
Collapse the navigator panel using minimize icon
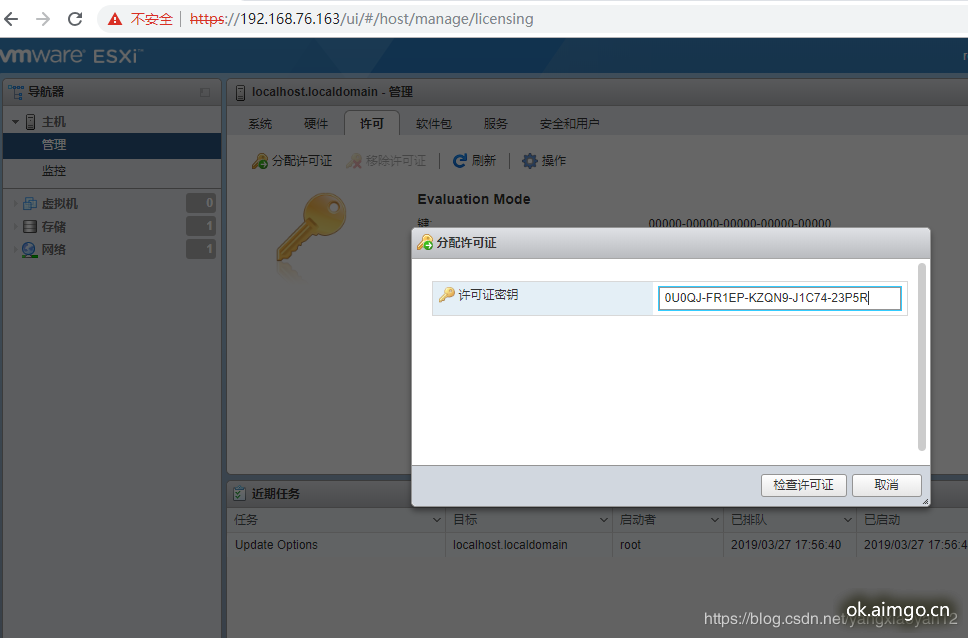click(205, 92)
